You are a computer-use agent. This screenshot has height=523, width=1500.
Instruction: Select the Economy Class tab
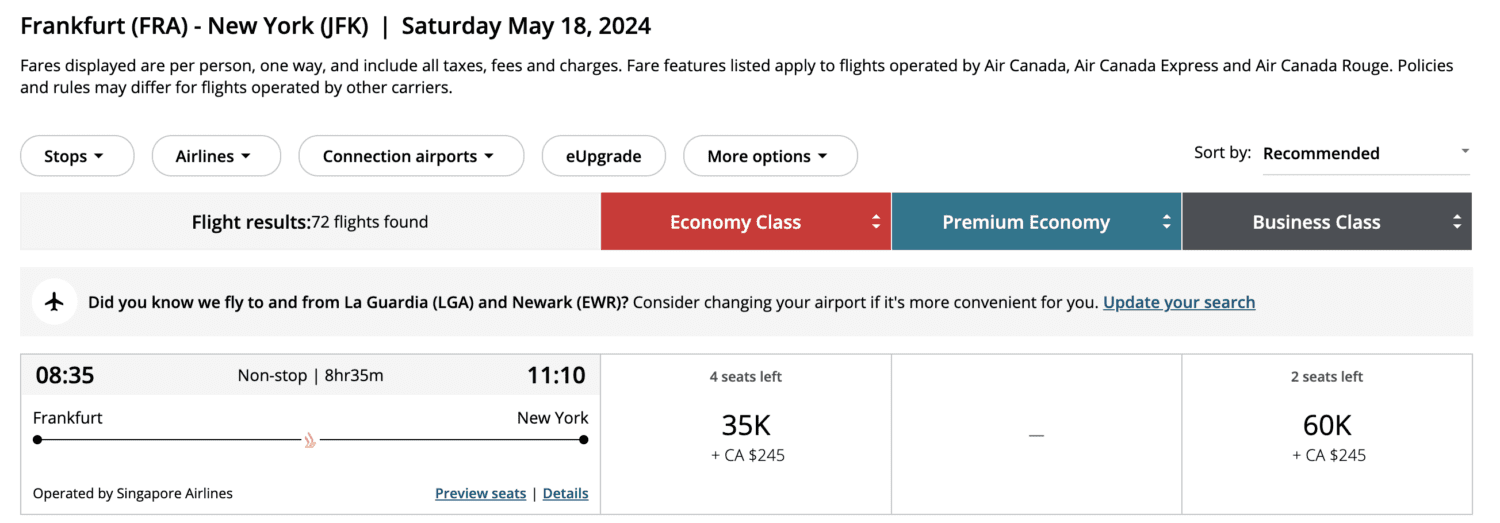[746, 222]
